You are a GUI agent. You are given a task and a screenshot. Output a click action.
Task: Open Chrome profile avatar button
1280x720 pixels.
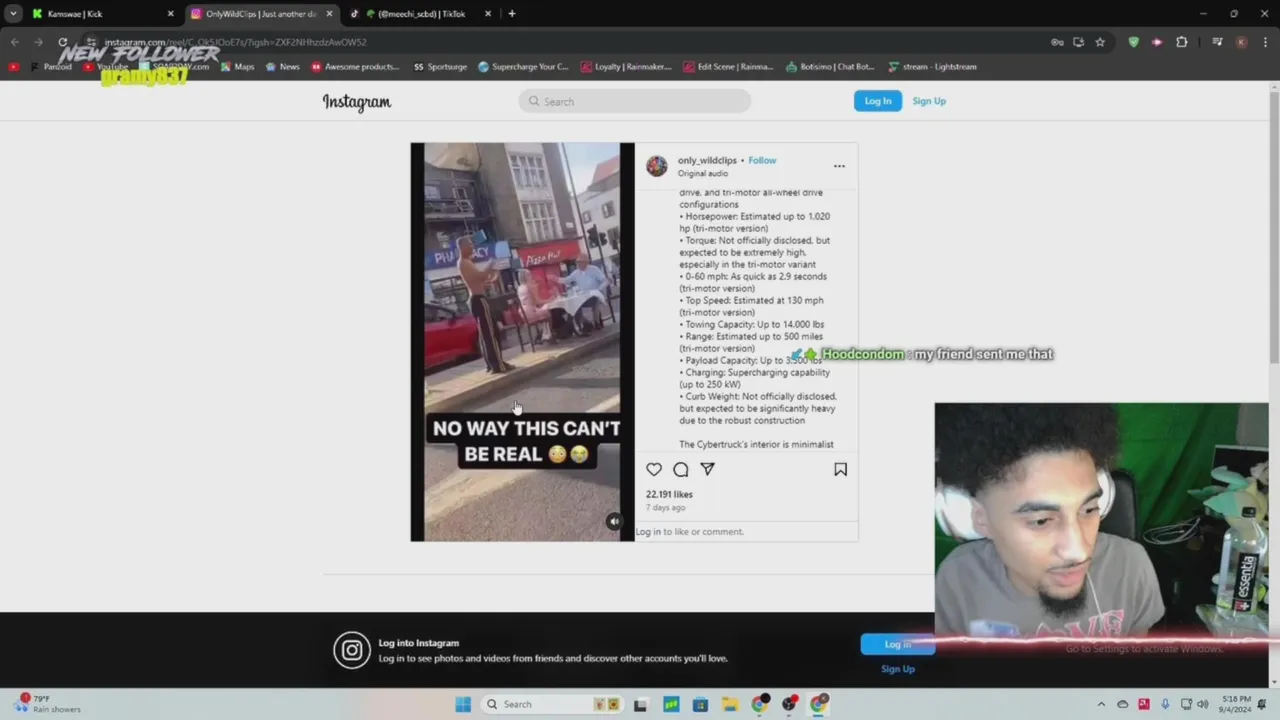pos(1241,42)
